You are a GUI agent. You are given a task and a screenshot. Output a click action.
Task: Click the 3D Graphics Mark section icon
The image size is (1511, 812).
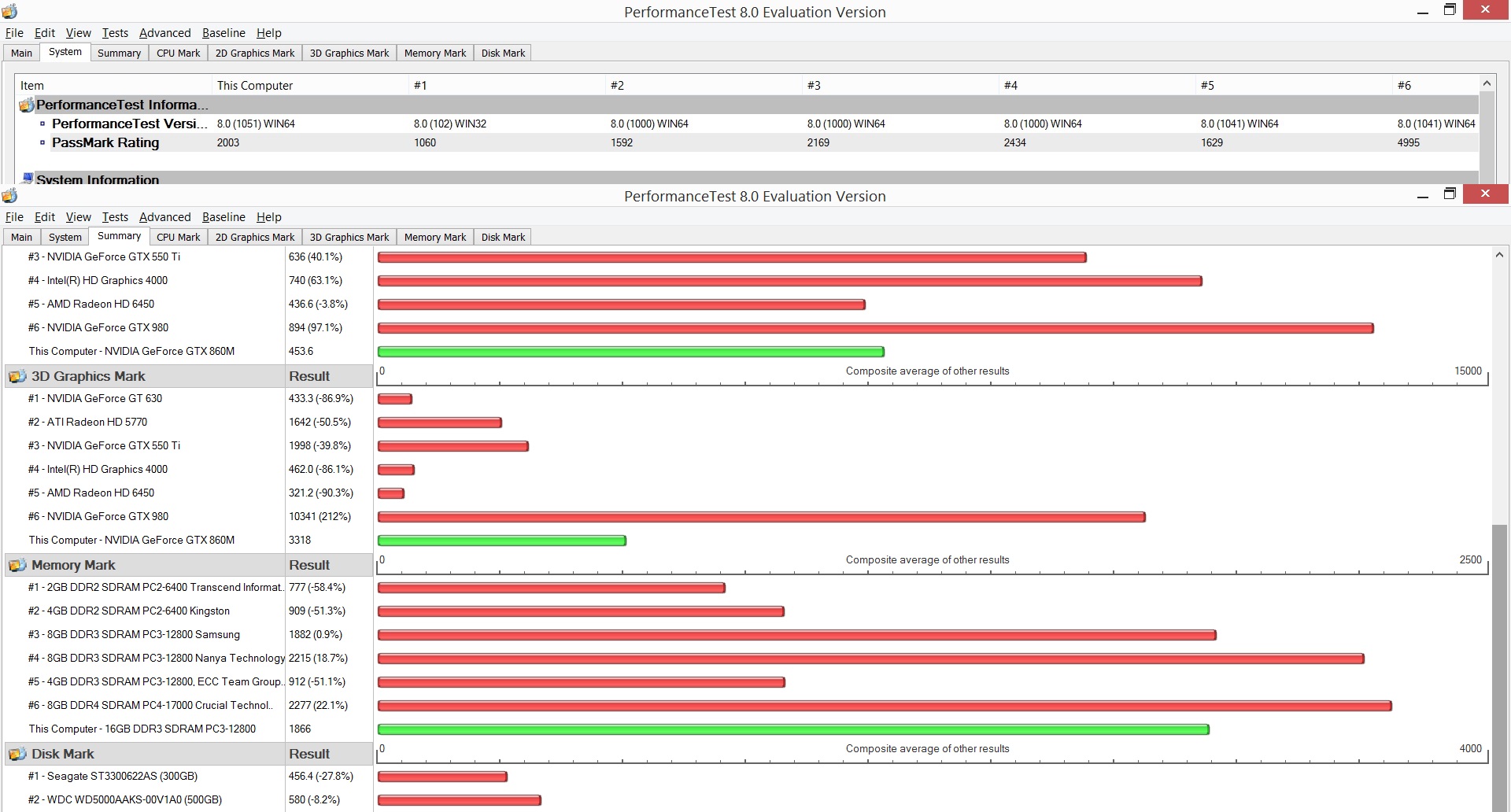coord(17,376)
